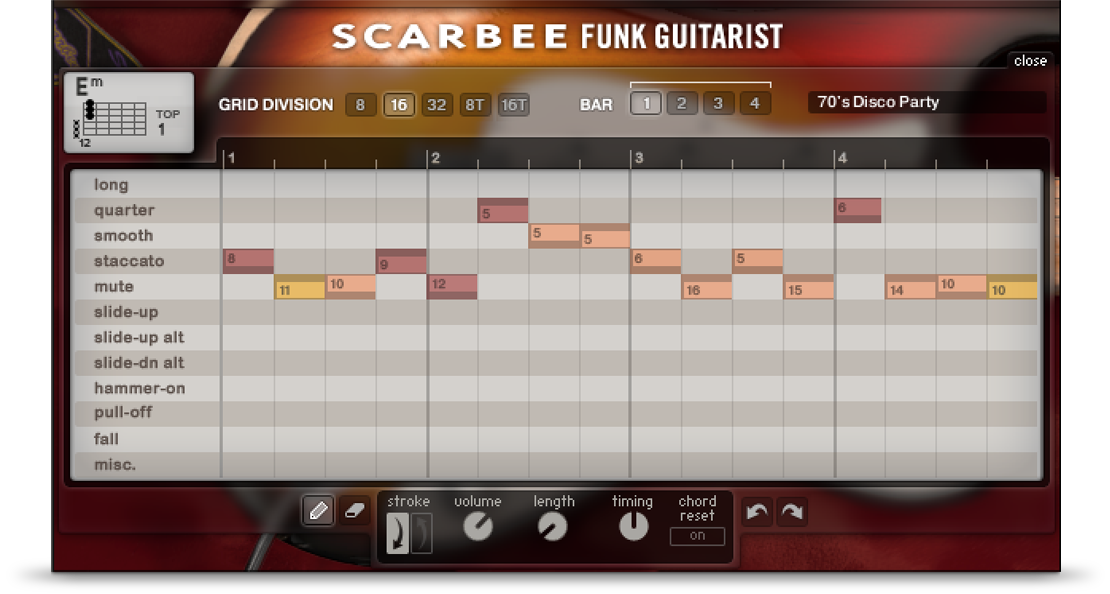Open the 70's Disco Party preset list
The image size is (1110, 594).
(x=925, y=102)
